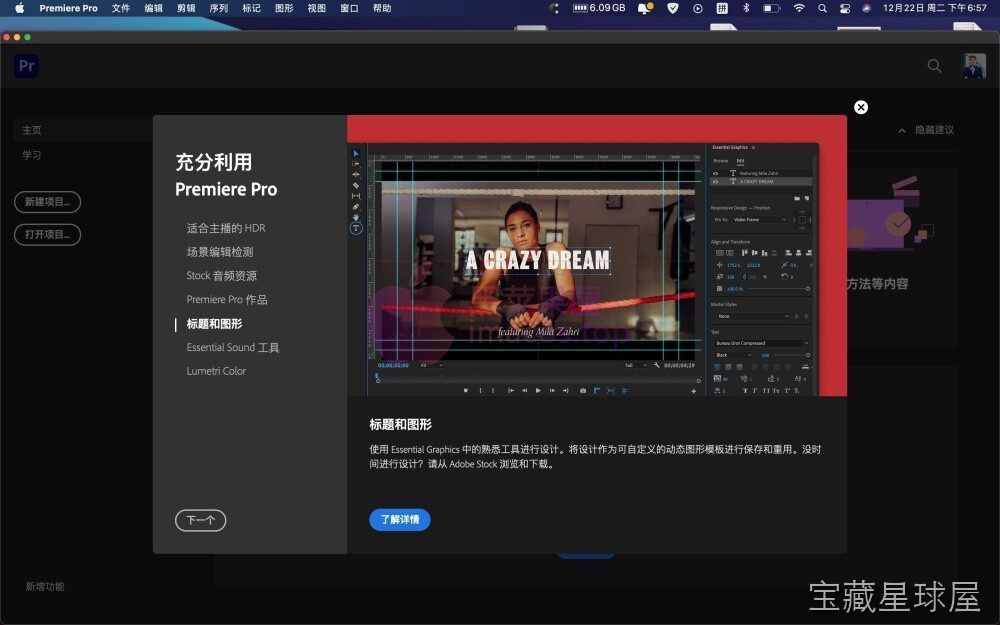Screen dimensions: 1000x625
Task: Click the Pr logo in the home screen
Action: point(26,66)
